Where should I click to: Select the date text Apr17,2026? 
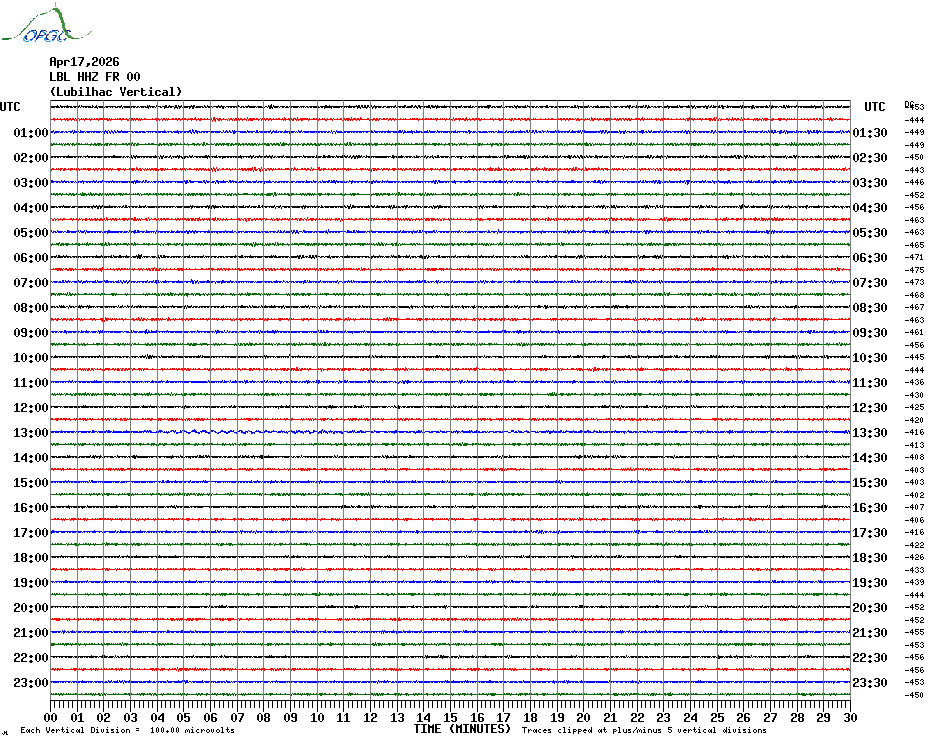pos(84,62)
